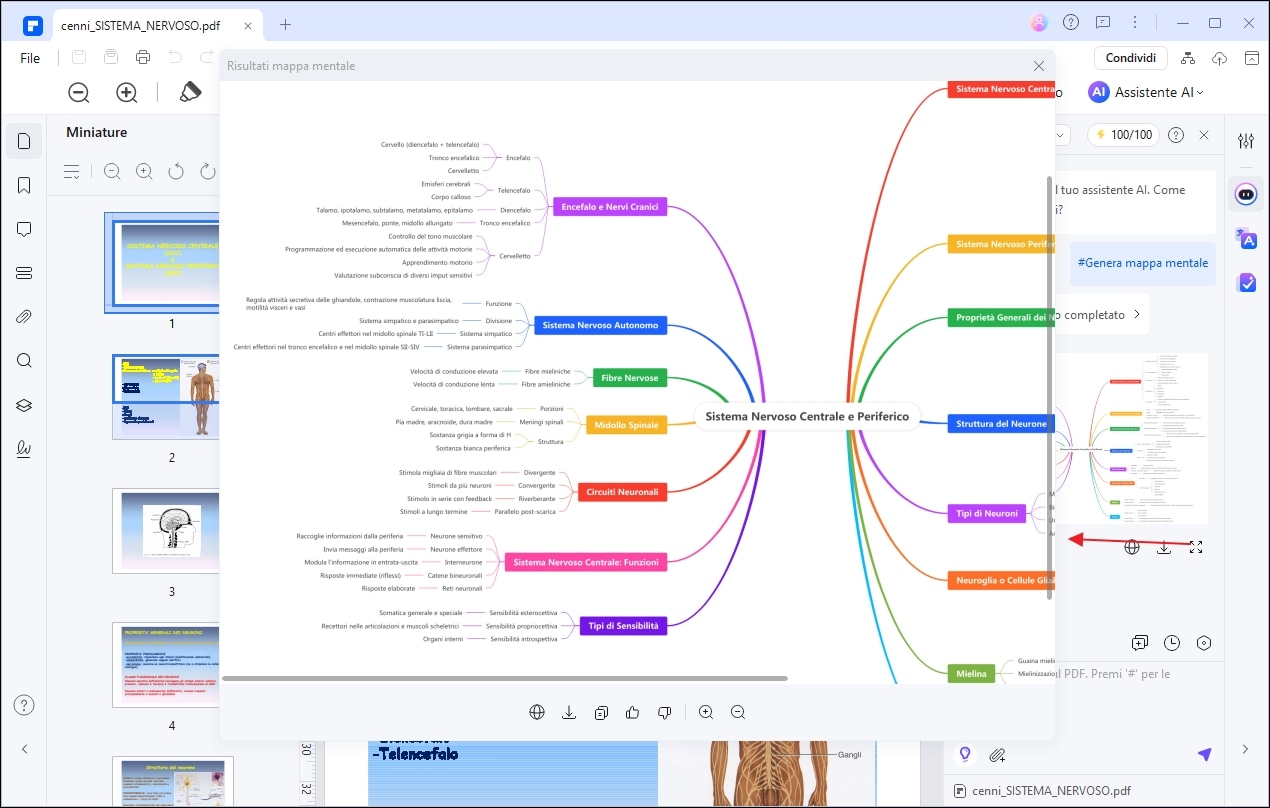Click the organization chart icon near Condividi
The height and width of the screenshot is (808, 1270).
tap(1188, 58)
